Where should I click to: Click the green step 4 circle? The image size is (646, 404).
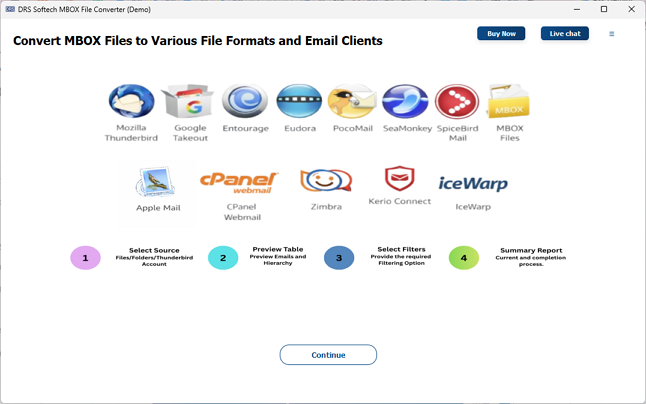tap(464, 258)
